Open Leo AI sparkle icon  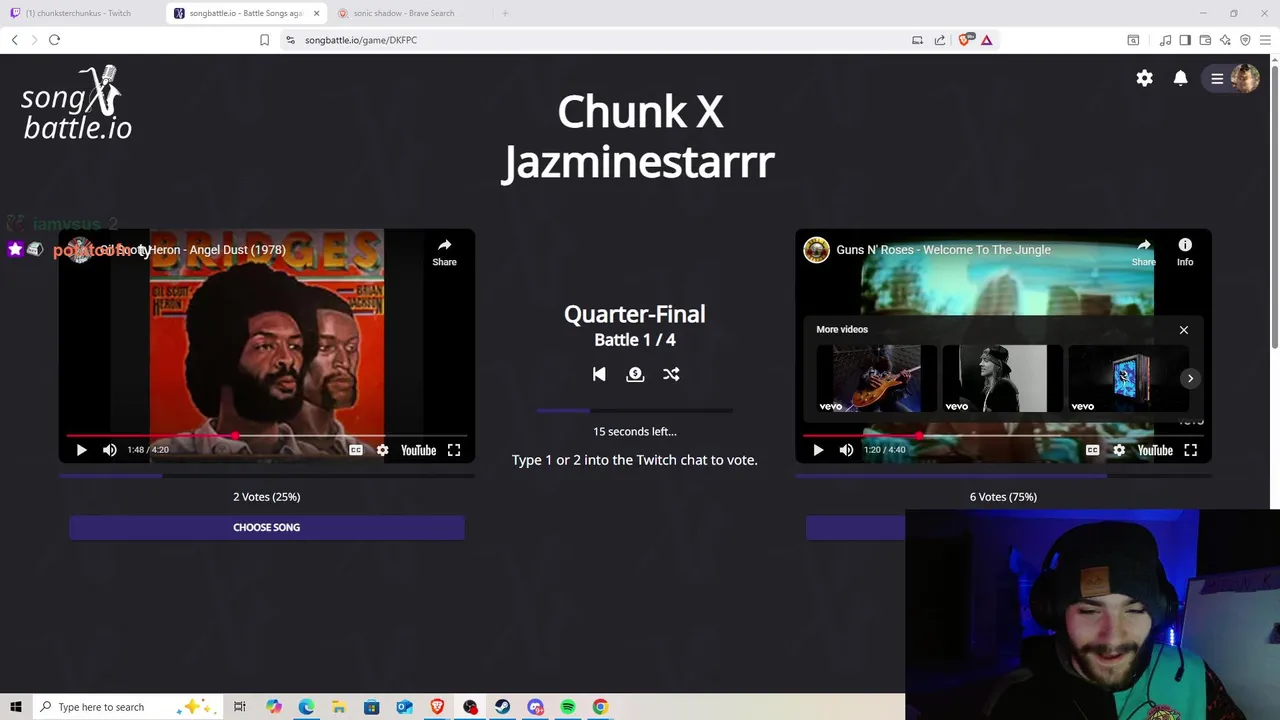[1225, 40]
